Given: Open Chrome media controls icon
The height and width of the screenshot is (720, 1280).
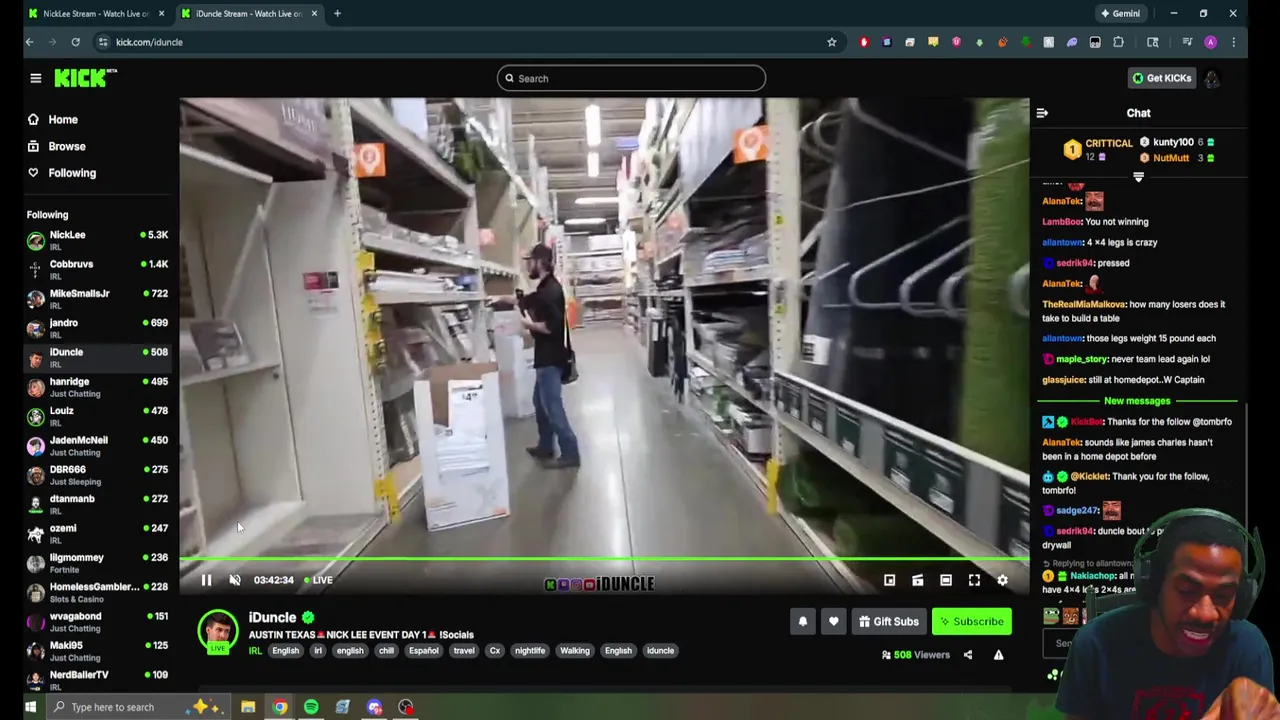Looking at the screenshot, I should 1187,42.
